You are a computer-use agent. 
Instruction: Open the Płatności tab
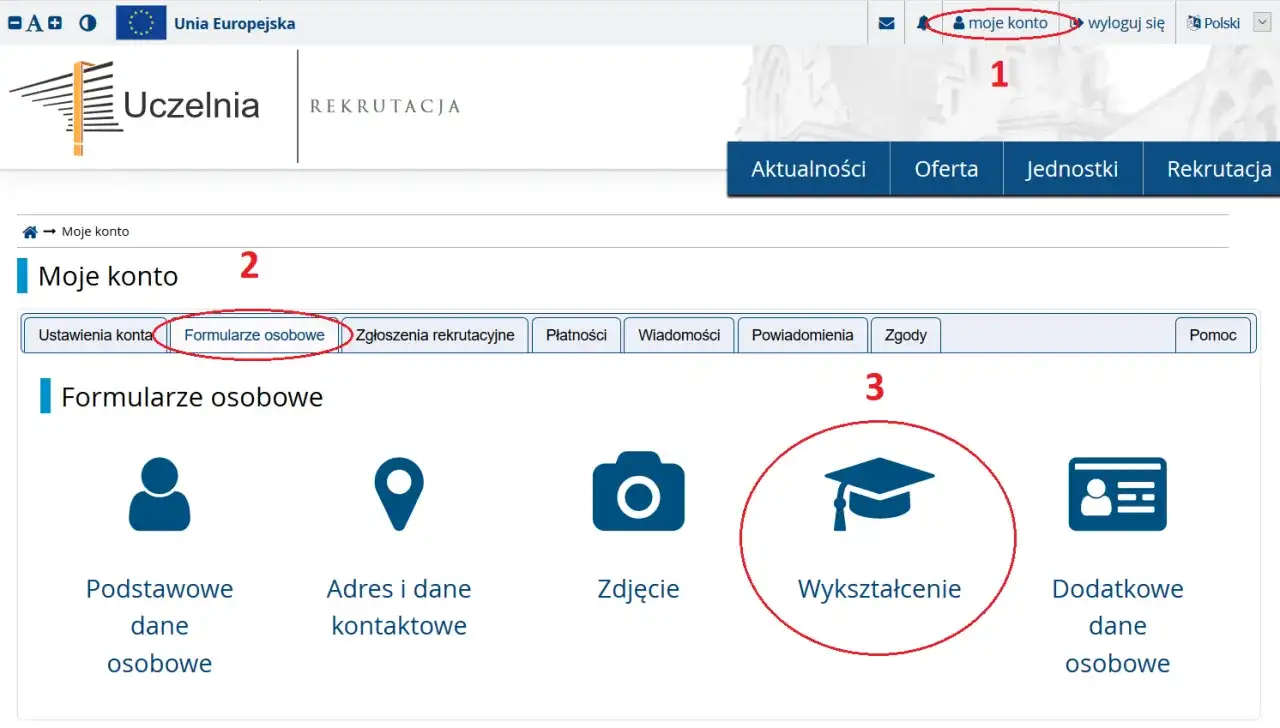[576, 335]
